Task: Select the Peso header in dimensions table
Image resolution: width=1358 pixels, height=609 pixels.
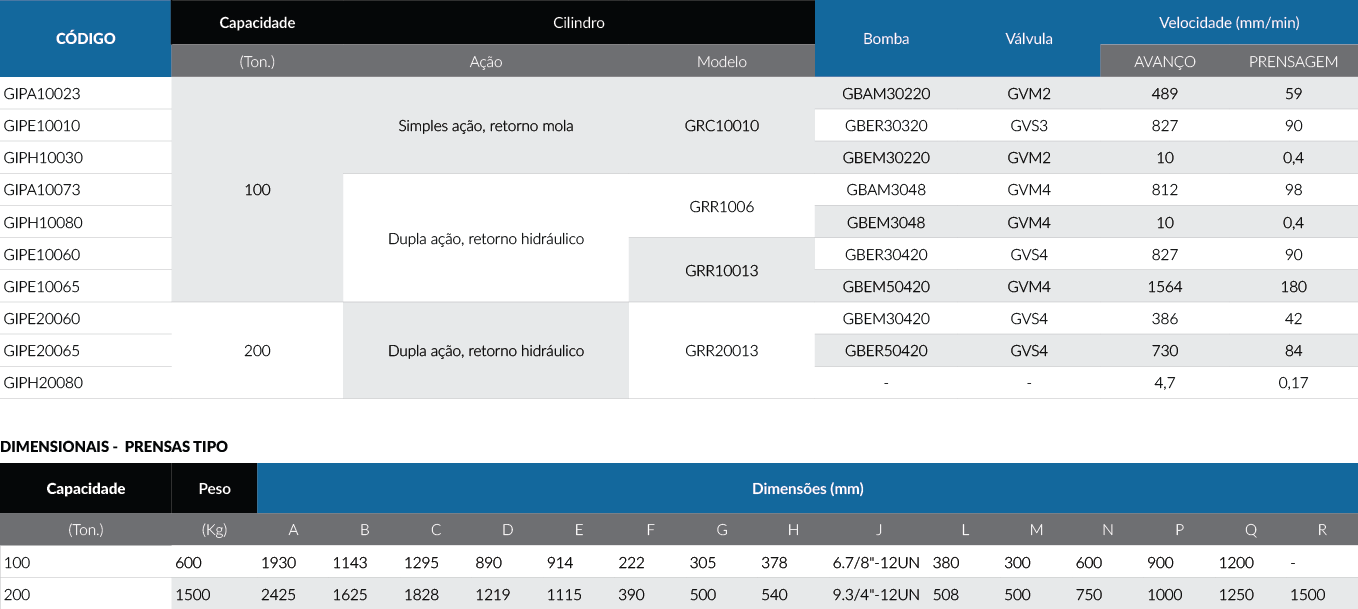Action: pyautogui.click(x=214, y=489)
